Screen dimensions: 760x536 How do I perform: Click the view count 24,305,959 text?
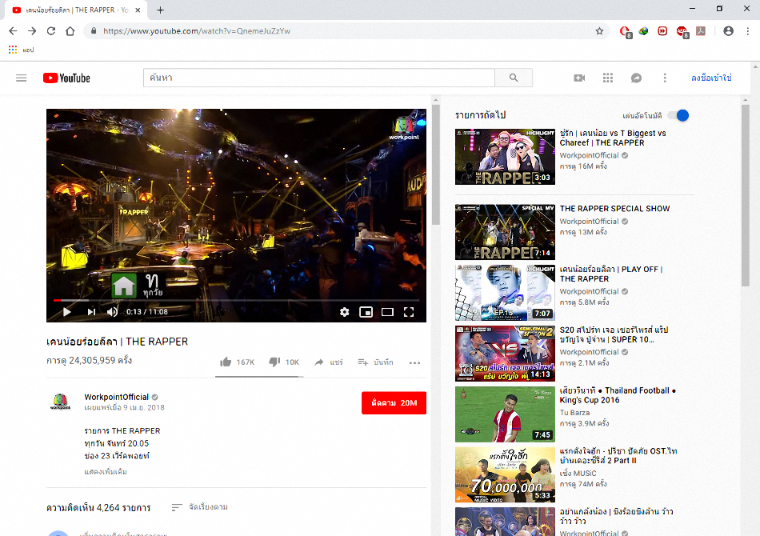point(89,361)
